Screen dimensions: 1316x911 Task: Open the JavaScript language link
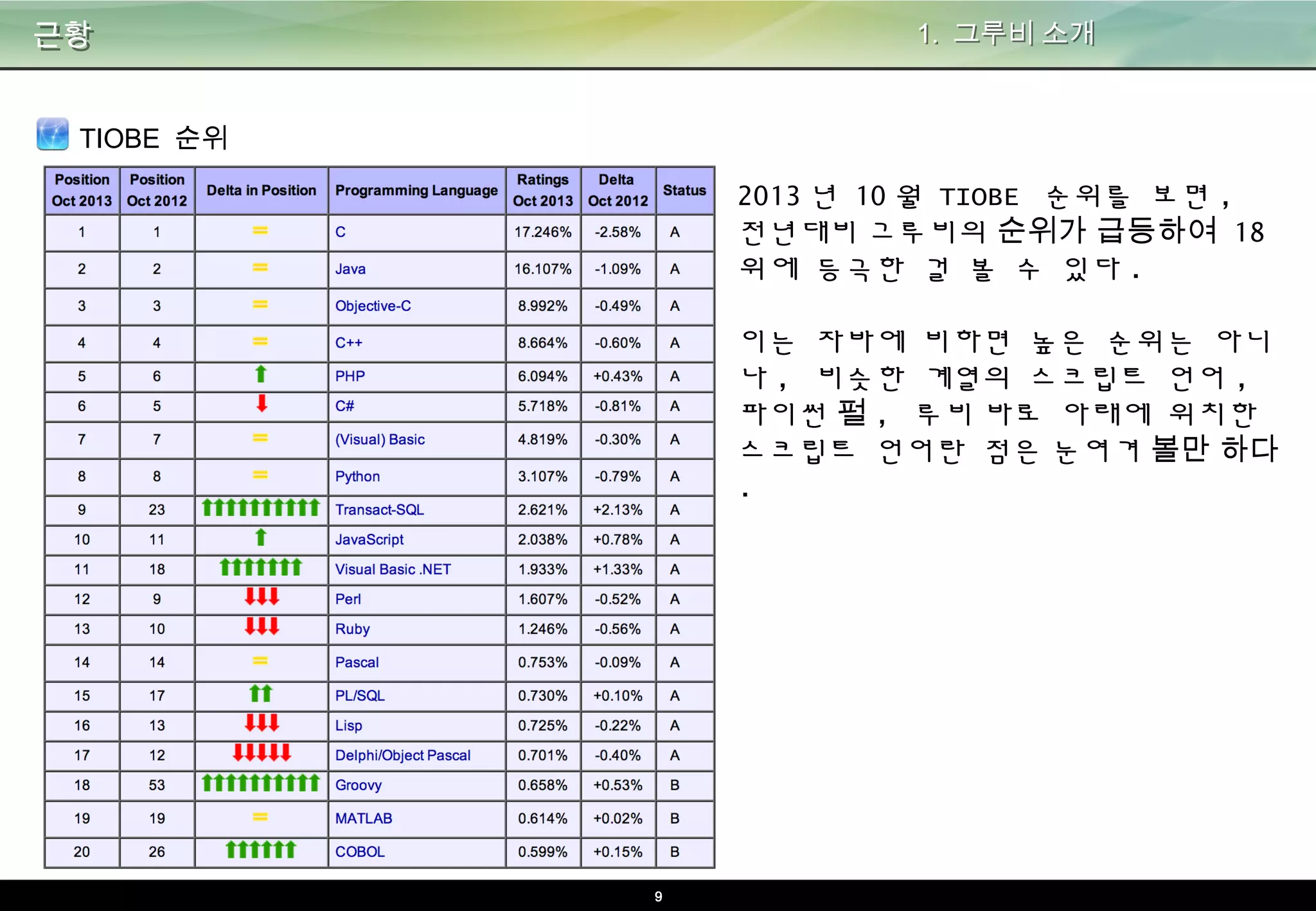coord(369,540)
